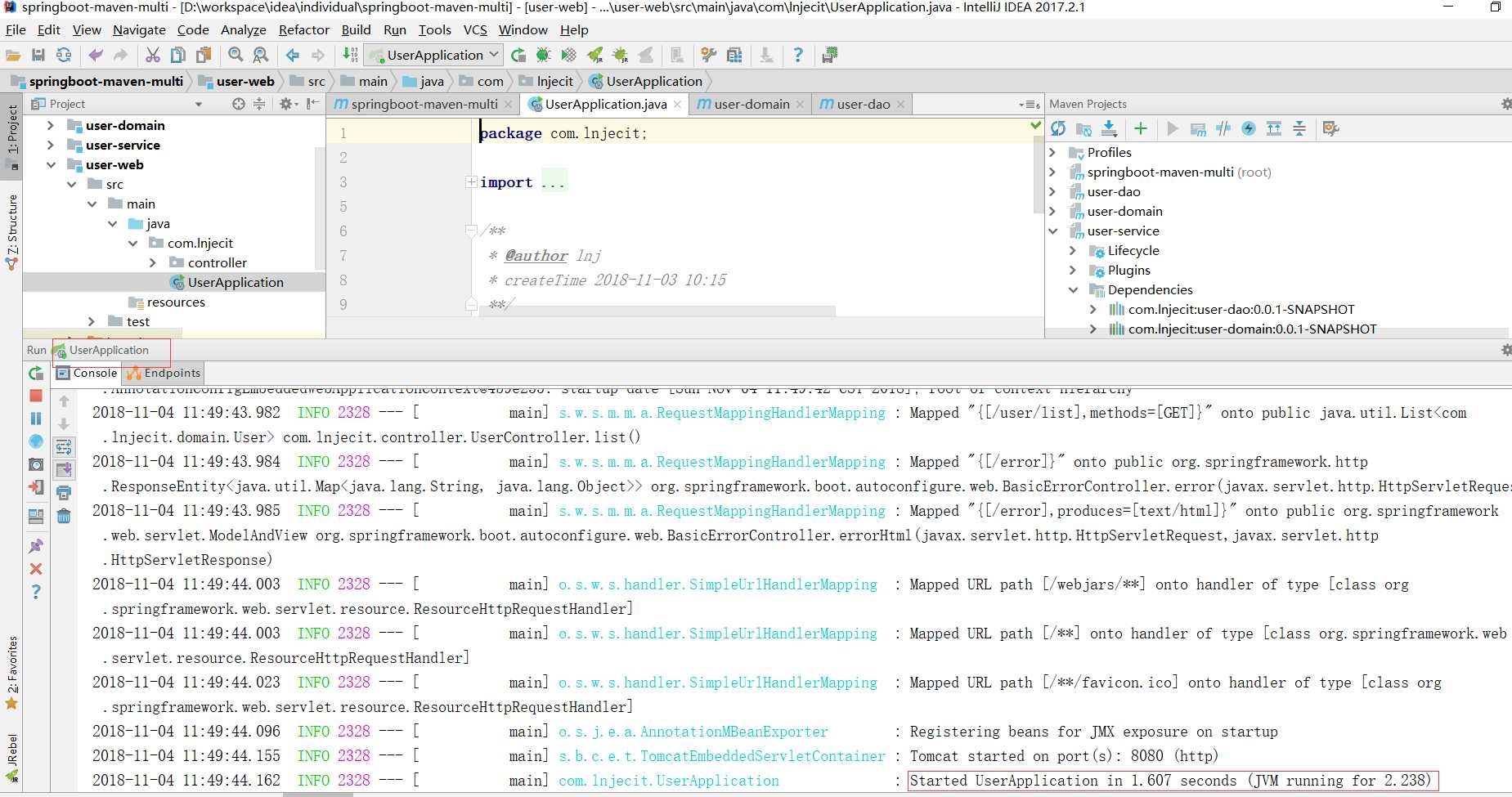Expand the folded import block in editor
The width and height of the screenshot is (1512, 797).
point(471,181)
